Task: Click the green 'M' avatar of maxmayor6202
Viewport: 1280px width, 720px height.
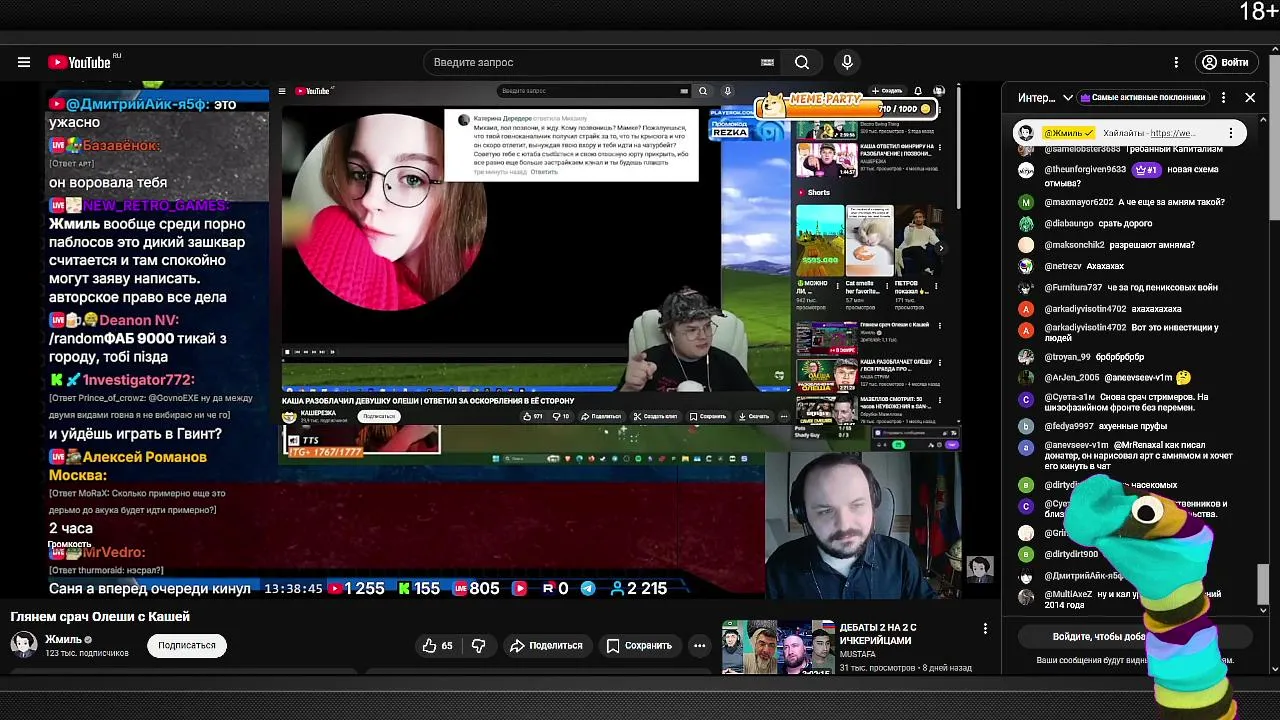Action: pos(1026,202)
